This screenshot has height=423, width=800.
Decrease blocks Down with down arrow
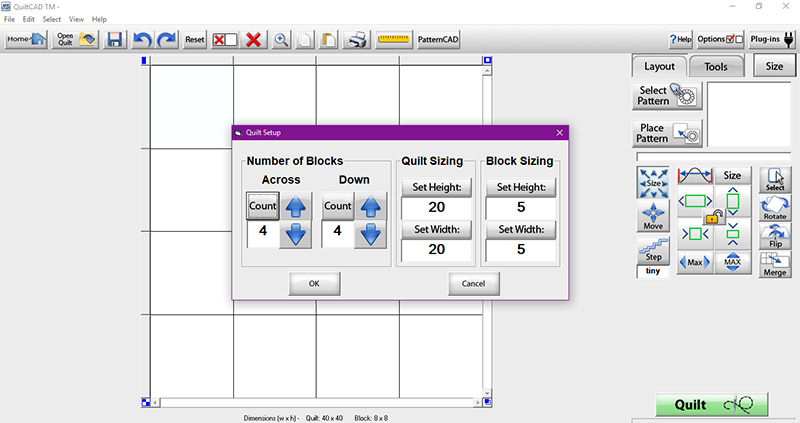pyautogui.click(x=371, y=235)
